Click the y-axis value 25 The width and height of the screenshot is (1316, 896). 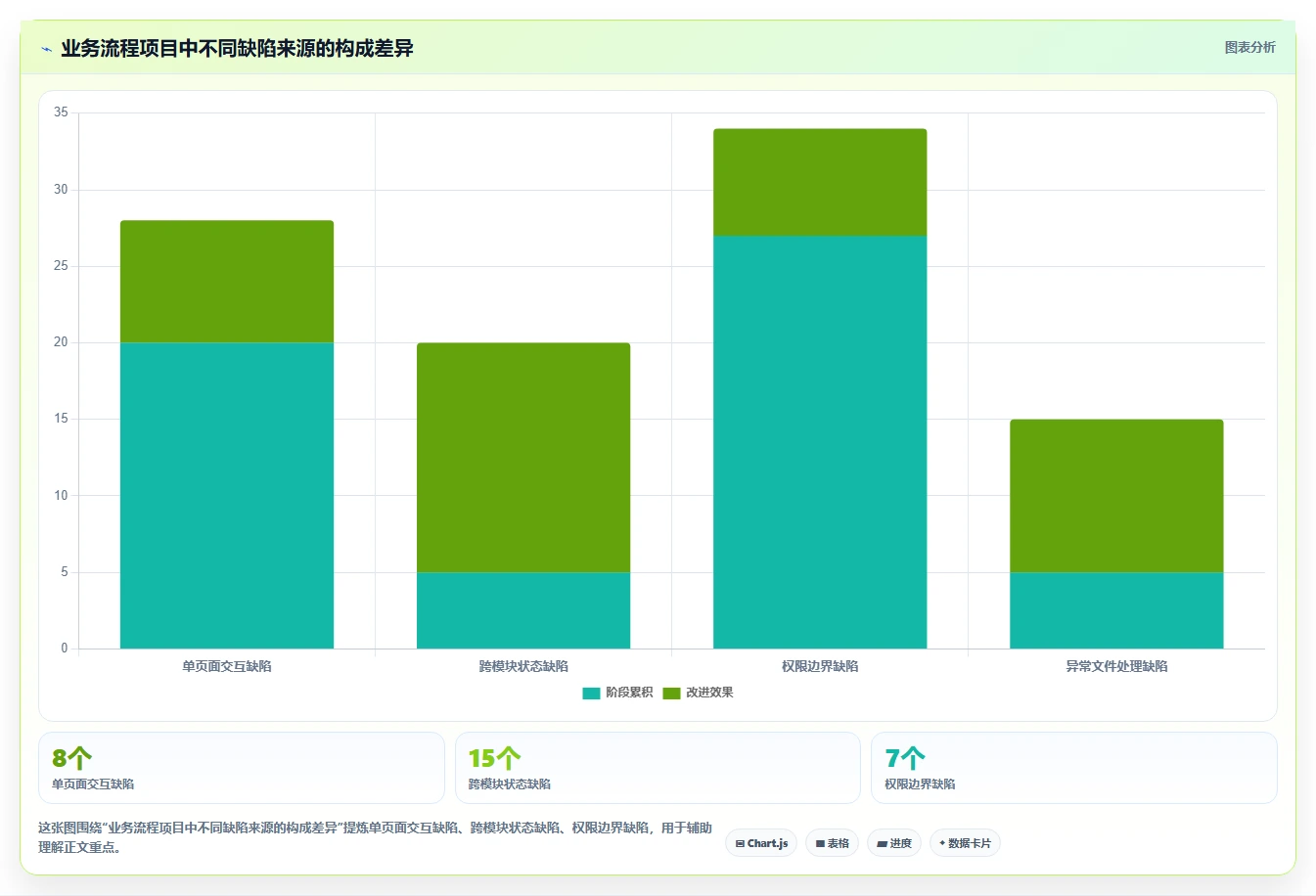pyautogui.click(x=61, y=266)
